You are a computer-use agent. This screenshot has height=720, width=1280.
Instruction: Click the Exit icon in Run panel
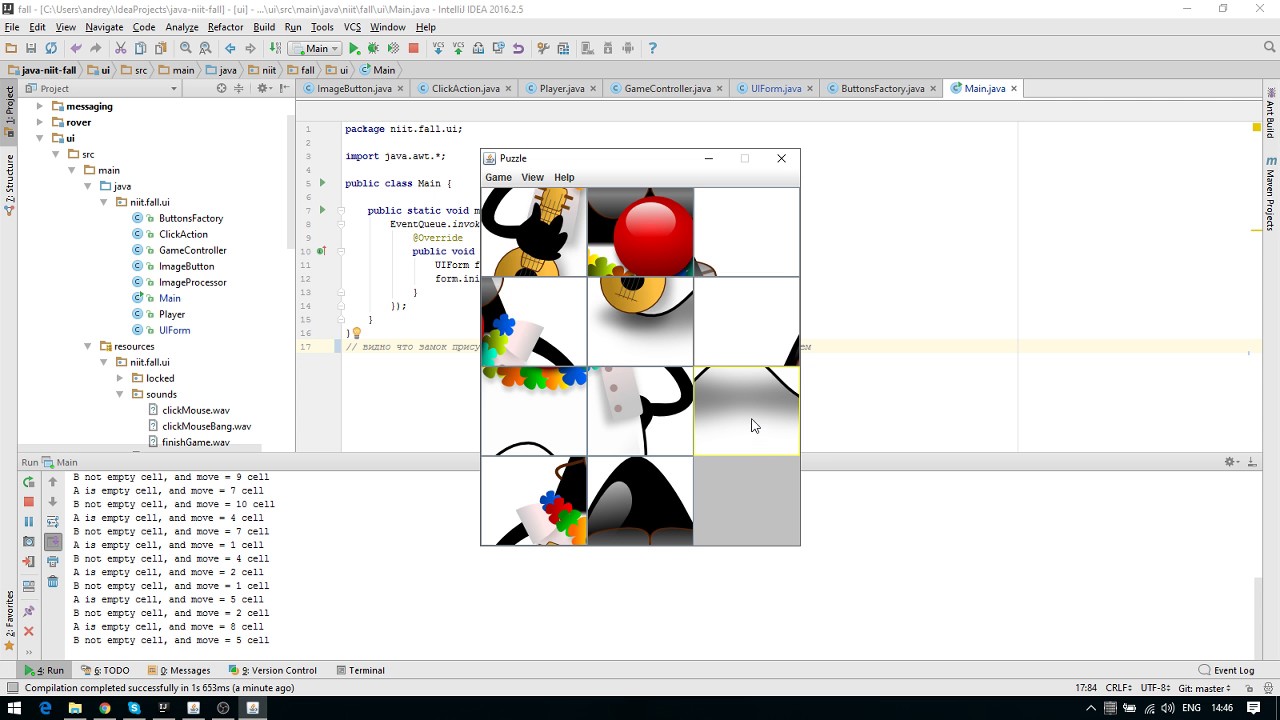coord(29,562)
